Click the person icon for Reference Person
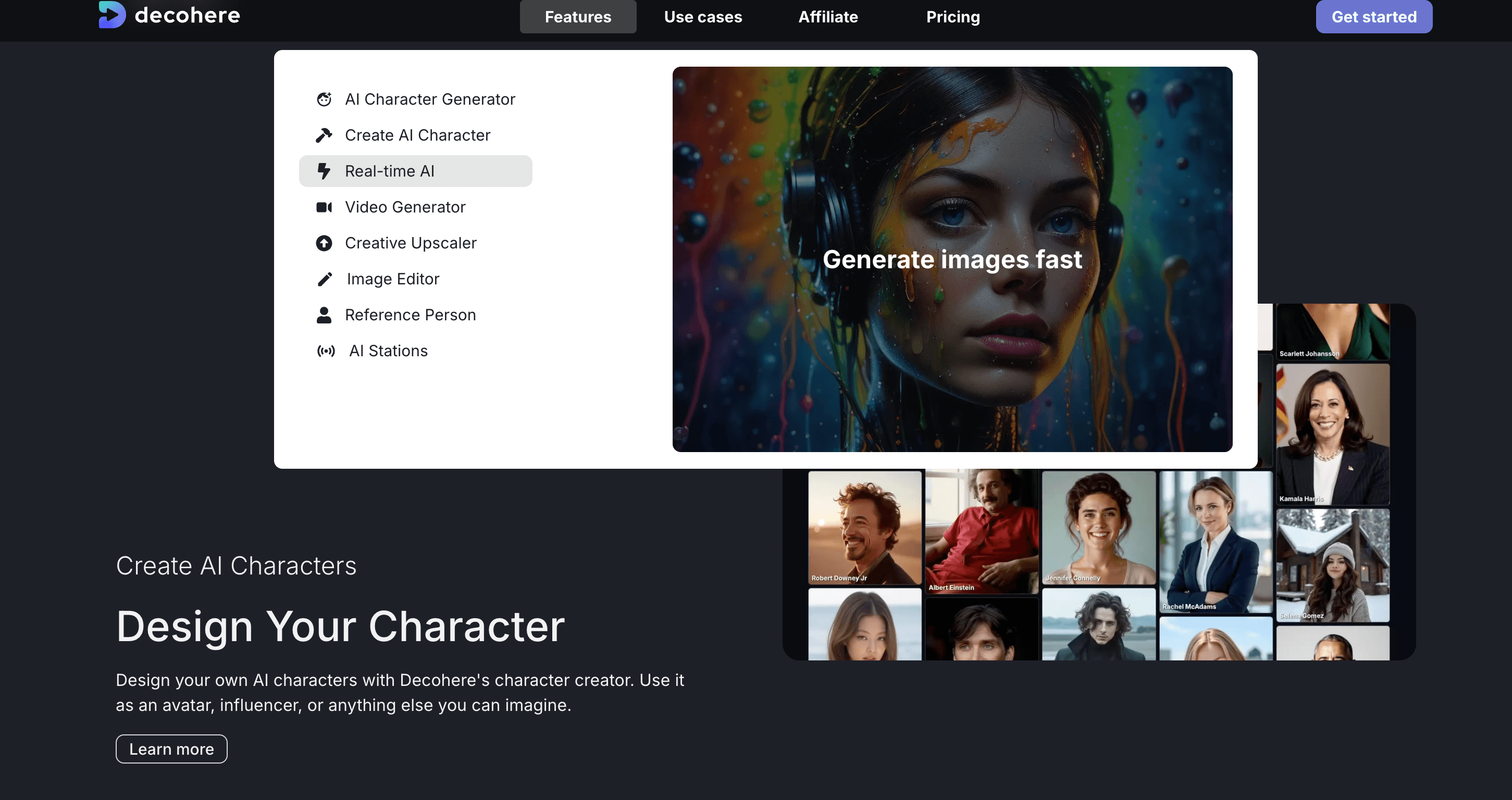This screenshot has width=1512, height=800. [x=324, y=315]
